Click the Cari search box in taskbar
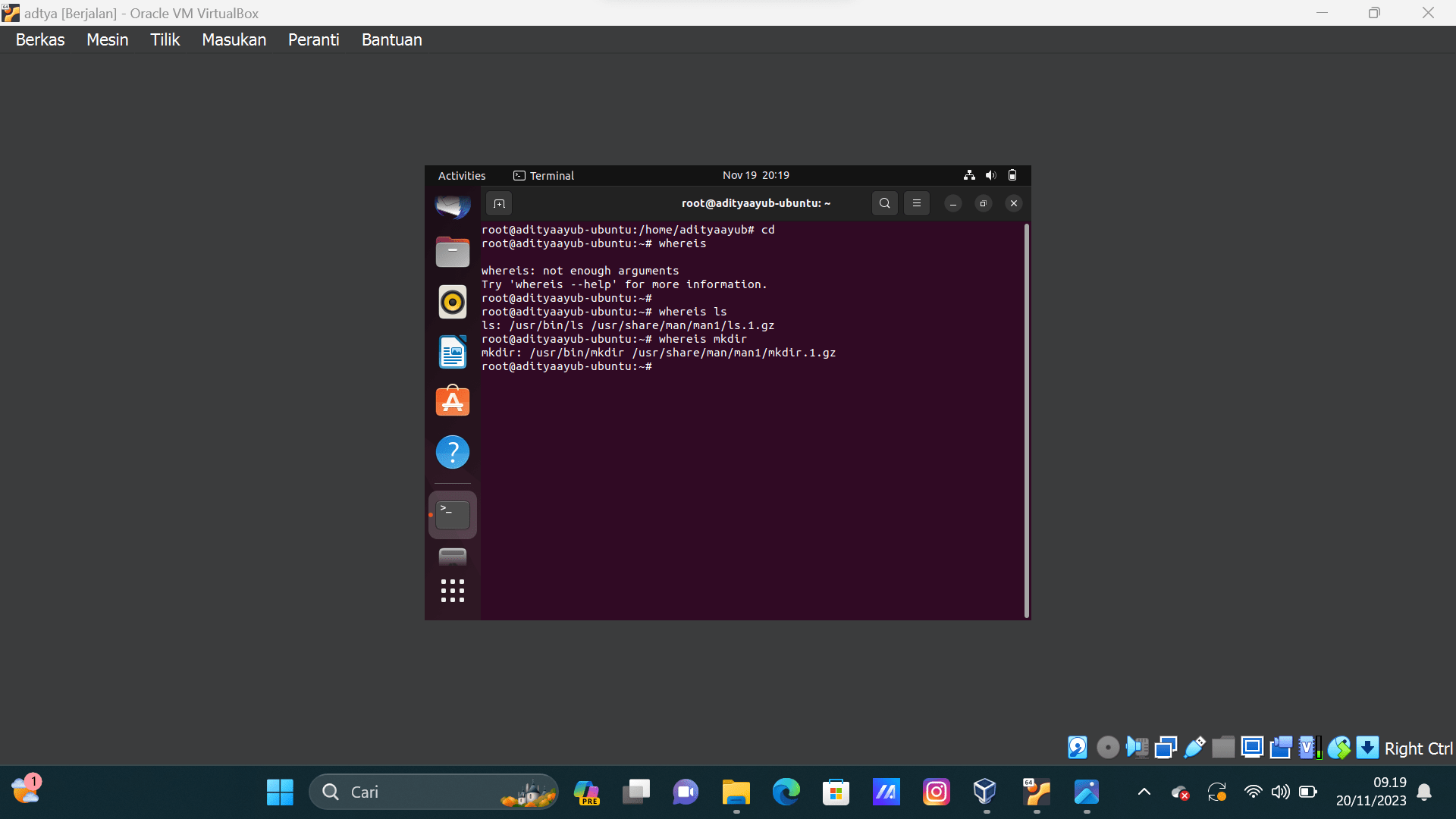 434,792
